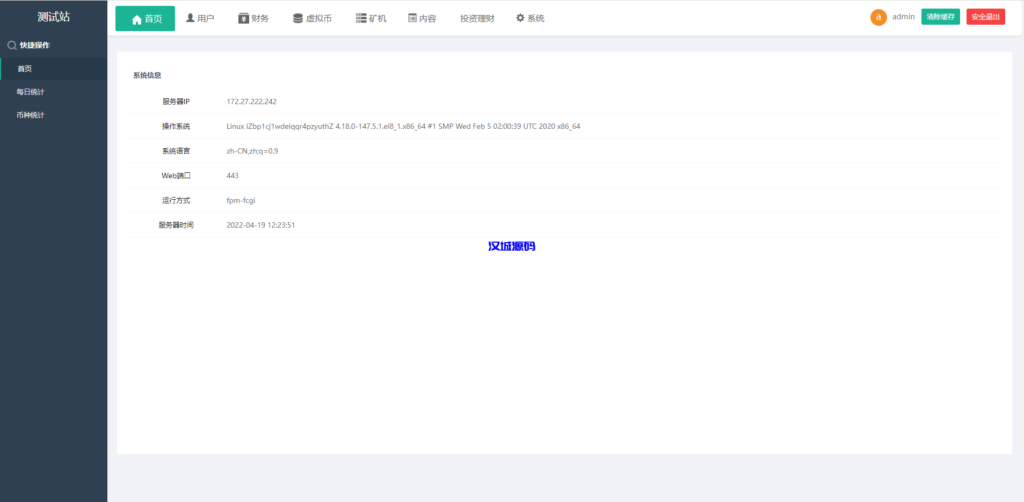The height and width of the screenshot is (502, 1024).
Task: Go to 币种统计 in the sidebar
Action: point(30,115)
